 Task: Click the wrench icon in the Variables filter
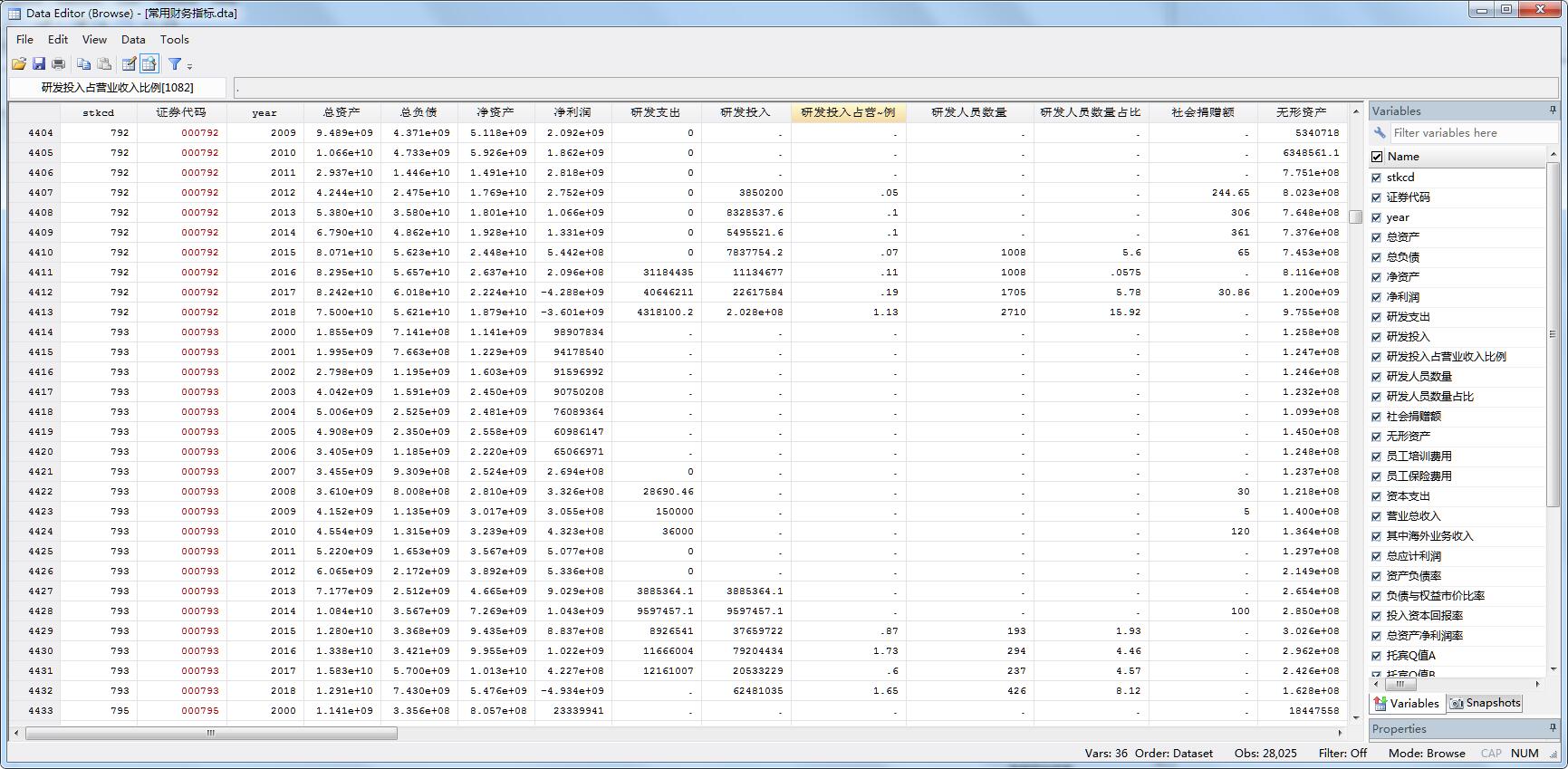(x=1380, y=132)
